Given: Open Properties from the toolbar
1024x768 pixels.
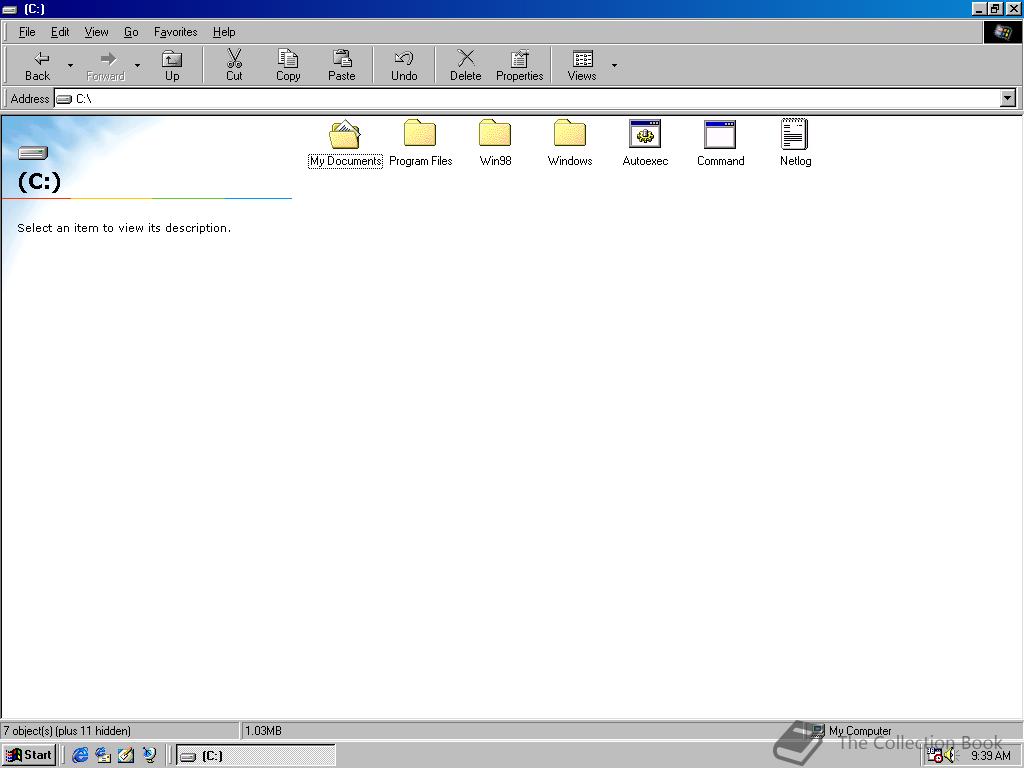Looking at the screenshot, I should (520, 65).
